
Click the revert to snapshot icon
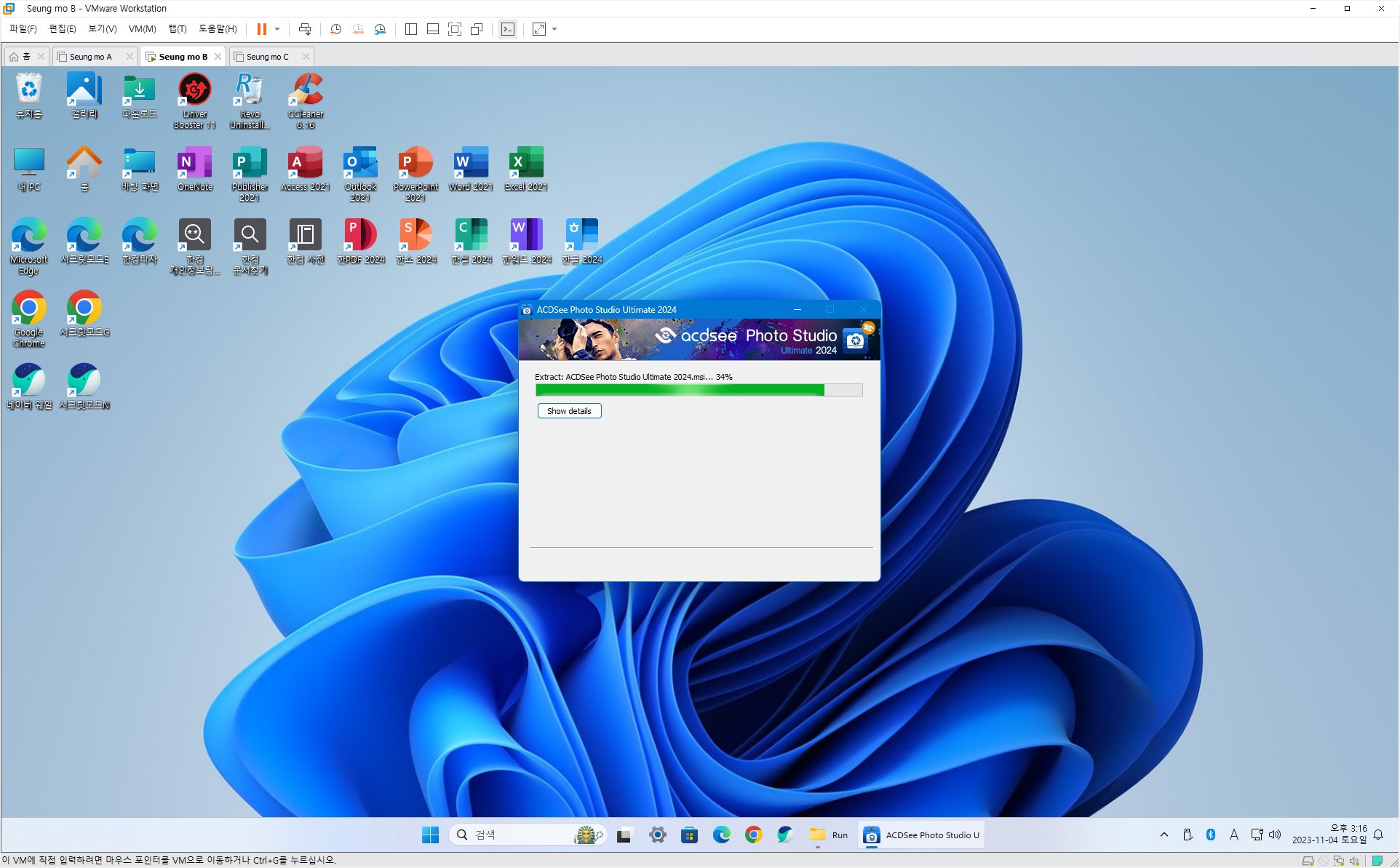[x=358, y=29]
